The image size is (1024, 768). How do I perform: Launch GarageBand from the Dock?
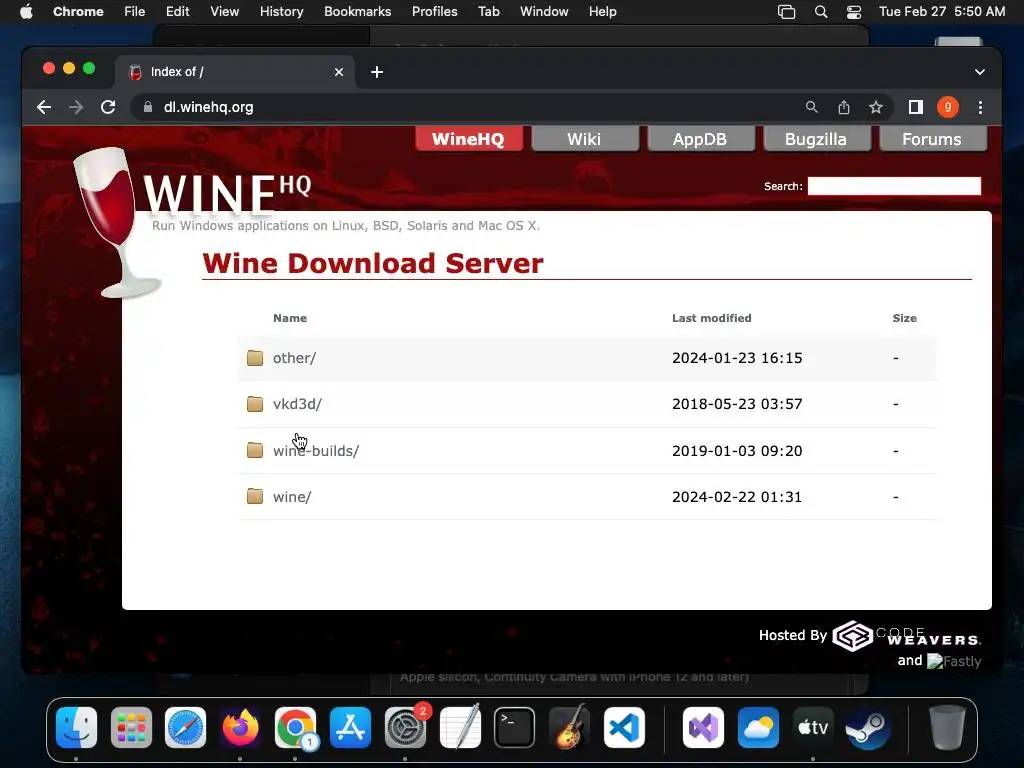tap(569, 727)
